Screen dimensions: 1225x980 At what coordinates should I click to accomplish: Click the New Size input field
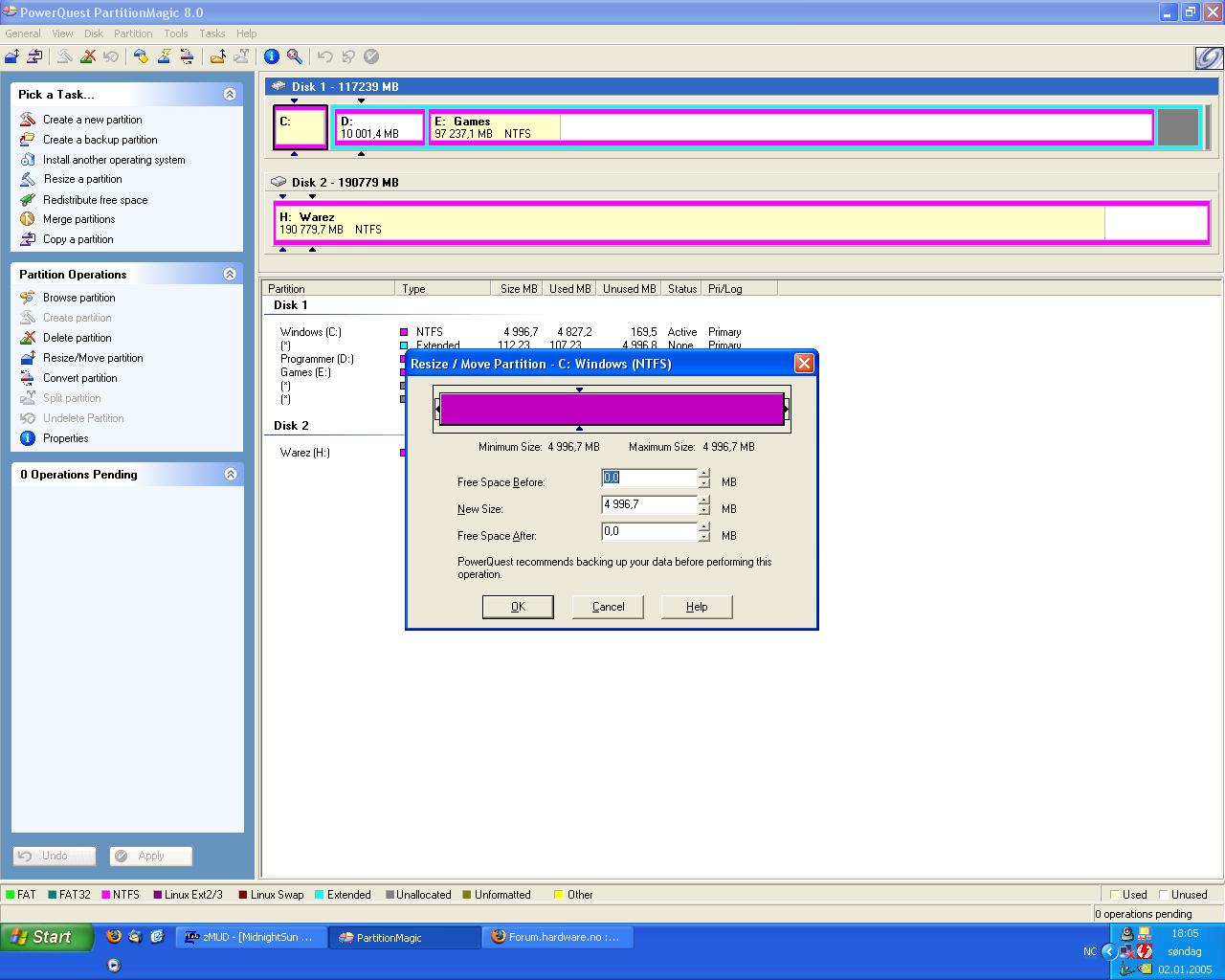pos(650,504)
